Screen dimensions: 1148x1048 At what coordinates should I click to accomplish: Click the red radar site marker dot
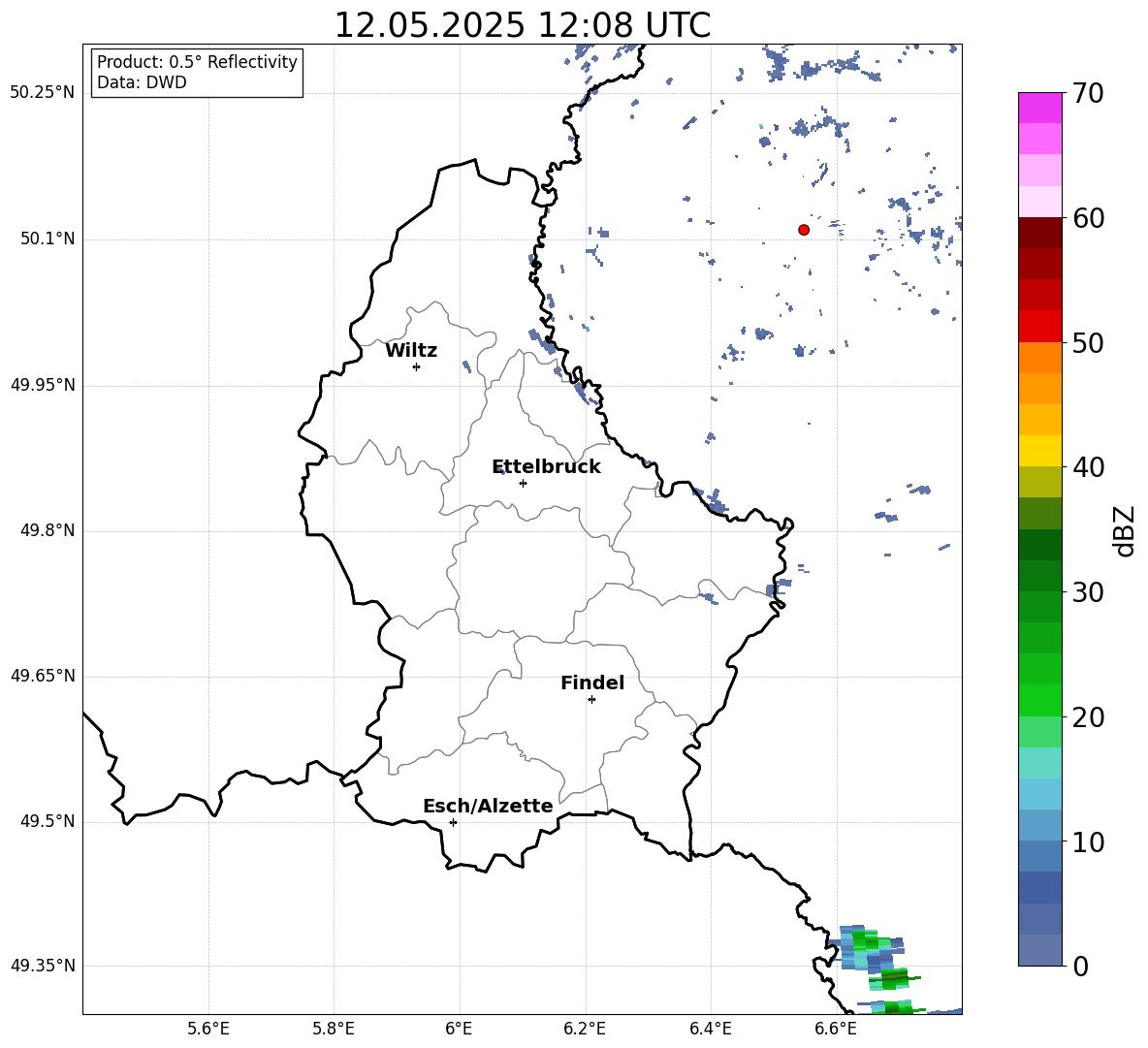click(804, 230)
